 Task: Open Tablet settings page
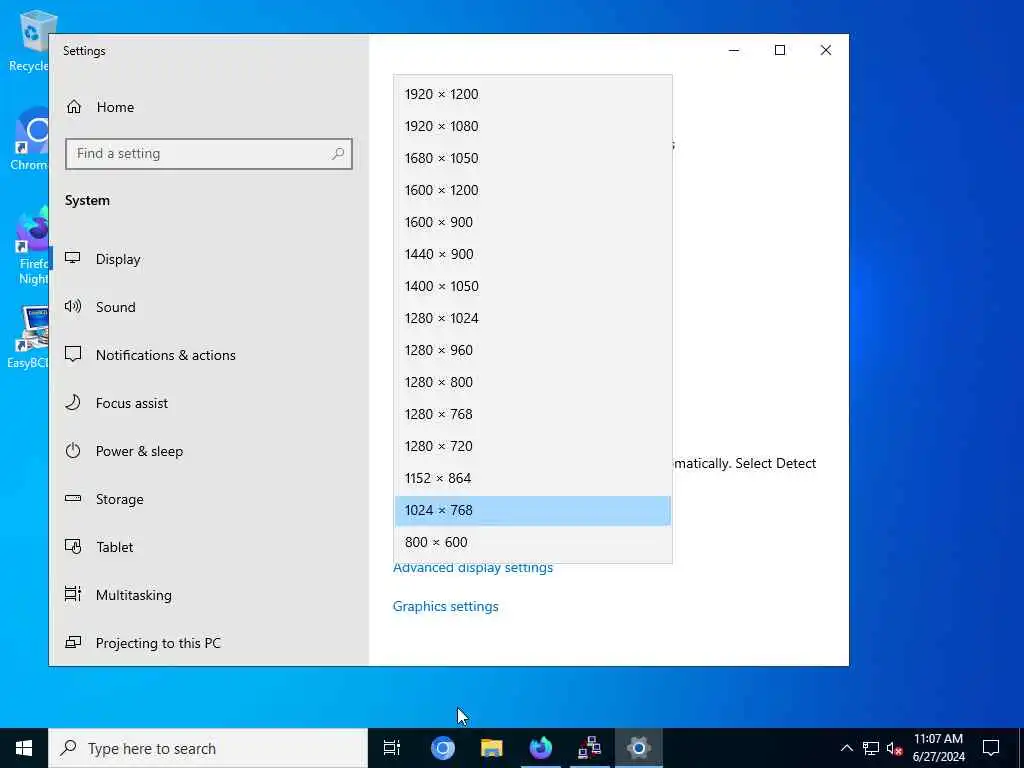pyautogui.click(x=209, y=547)
